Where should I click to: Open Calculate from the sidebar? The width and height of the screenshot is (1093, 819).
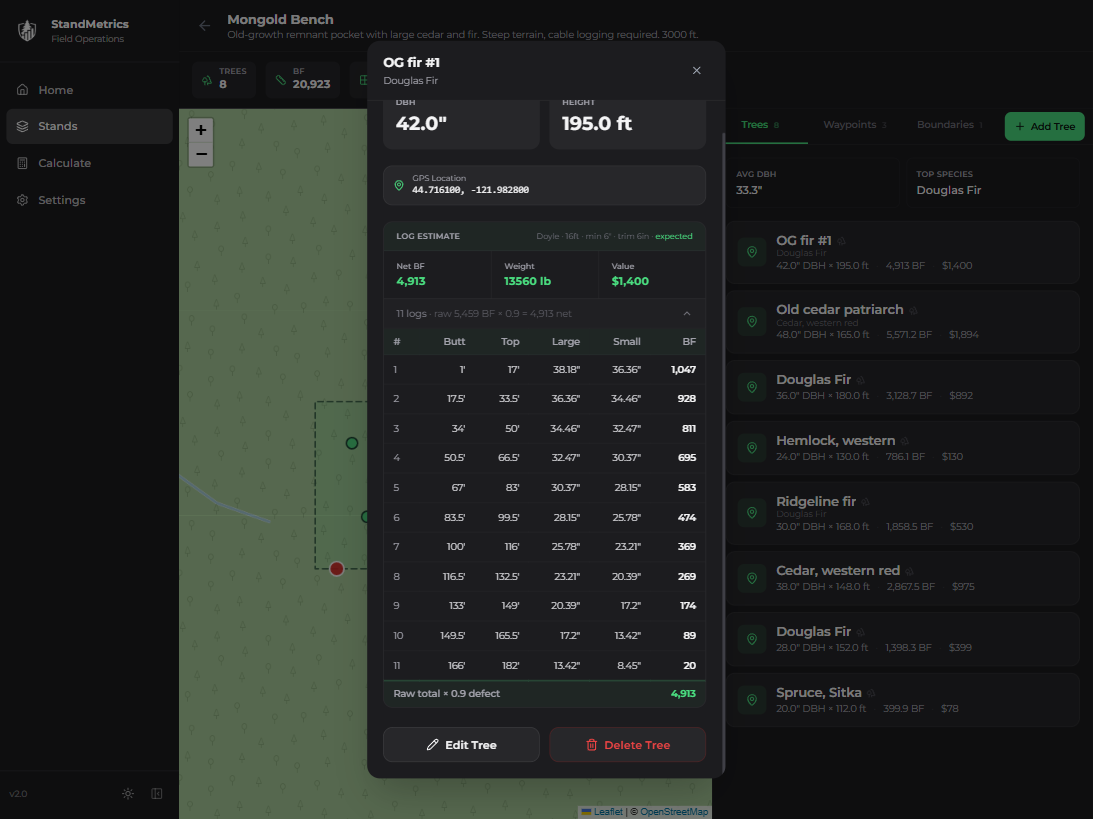tap(64, 163)
